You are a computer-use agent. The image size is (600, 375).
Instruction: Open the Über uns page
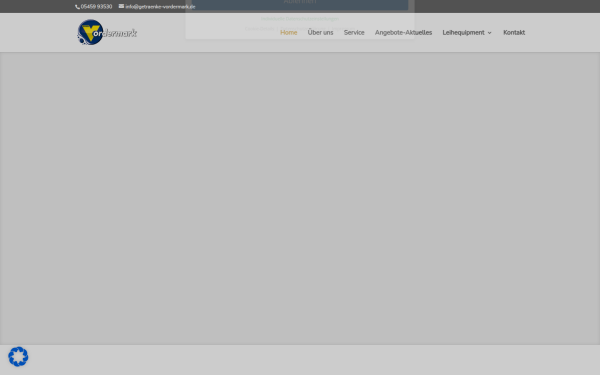320,33
